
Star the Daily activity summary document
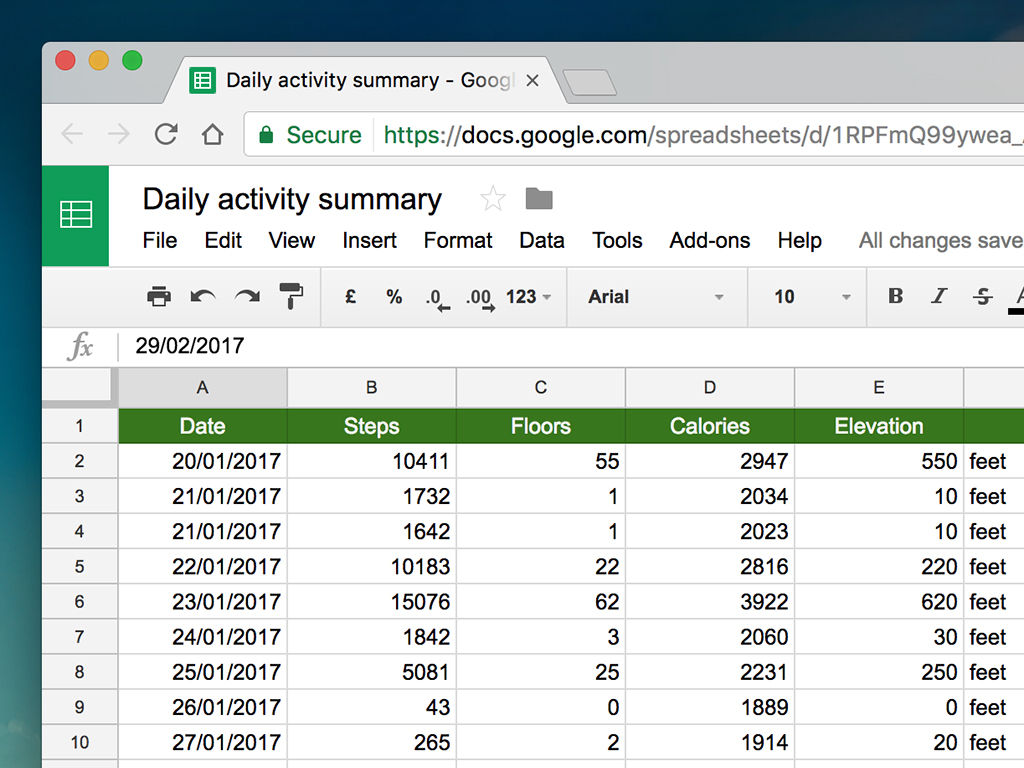[492, 199]
